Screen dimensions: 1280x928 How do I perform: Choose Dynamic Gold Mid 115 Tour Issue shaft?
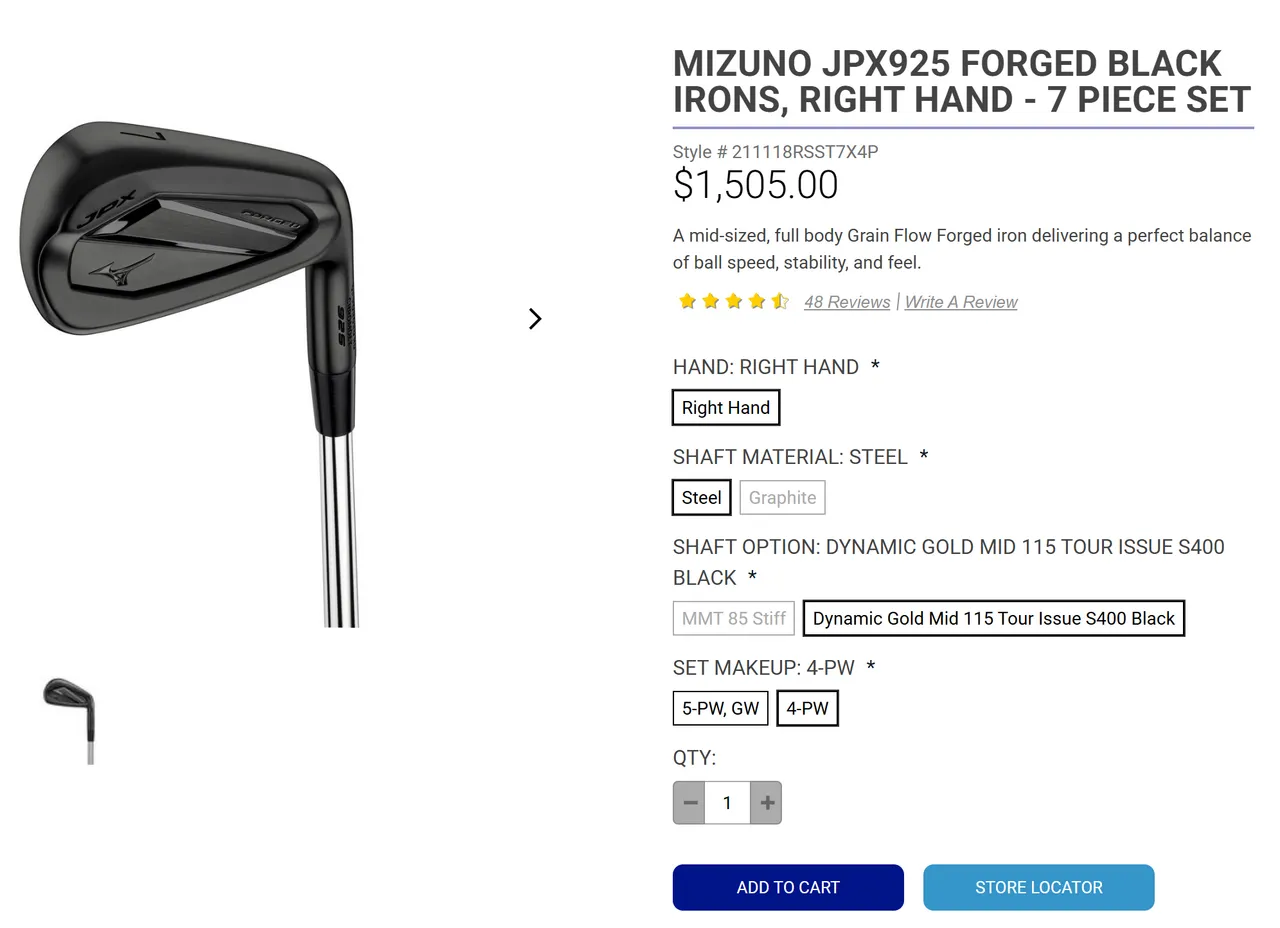pyautogui.click(x=994, y=618)
